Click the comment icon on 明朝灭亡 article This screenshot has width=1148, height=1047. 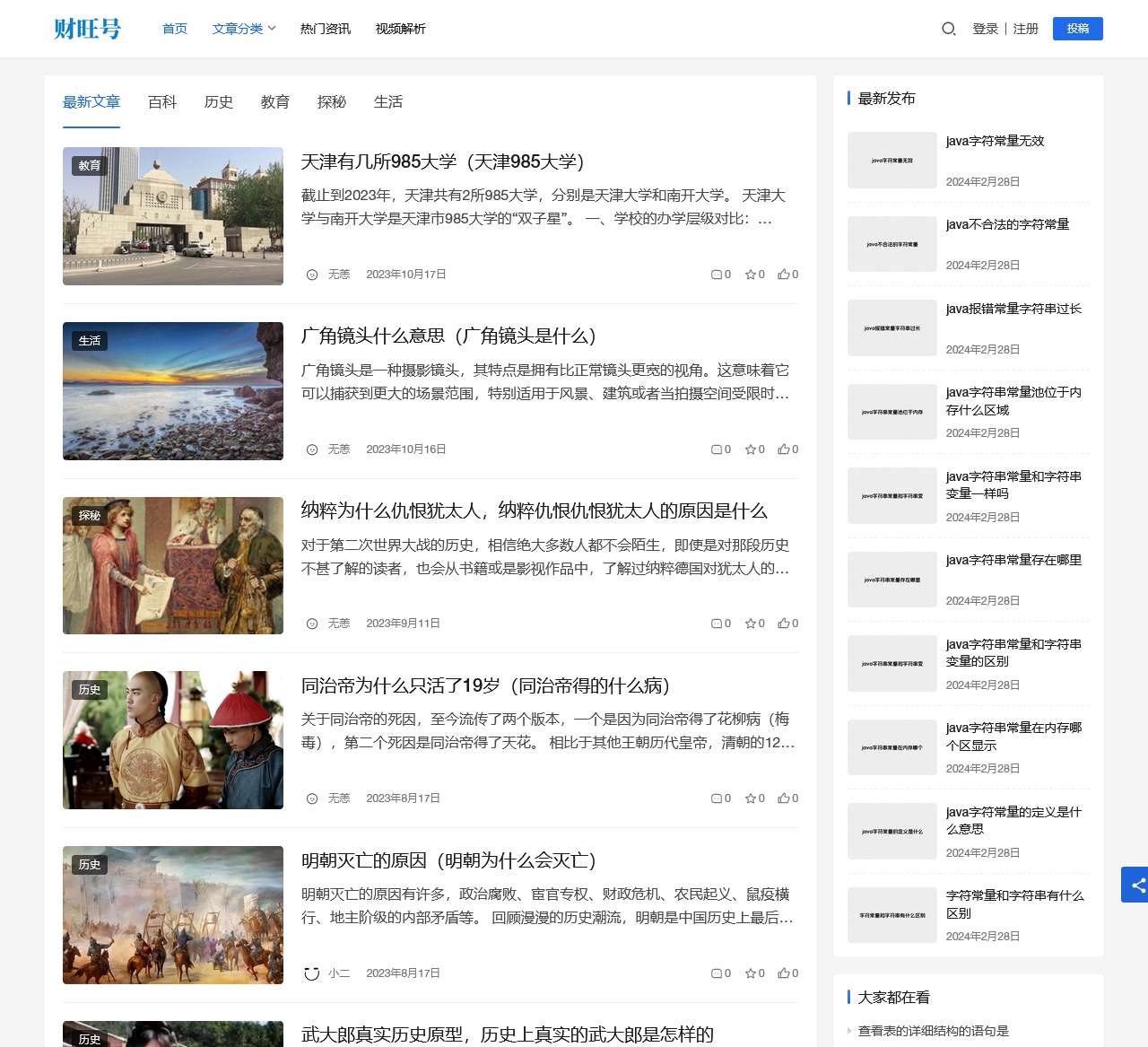click(x=717, y=973)
